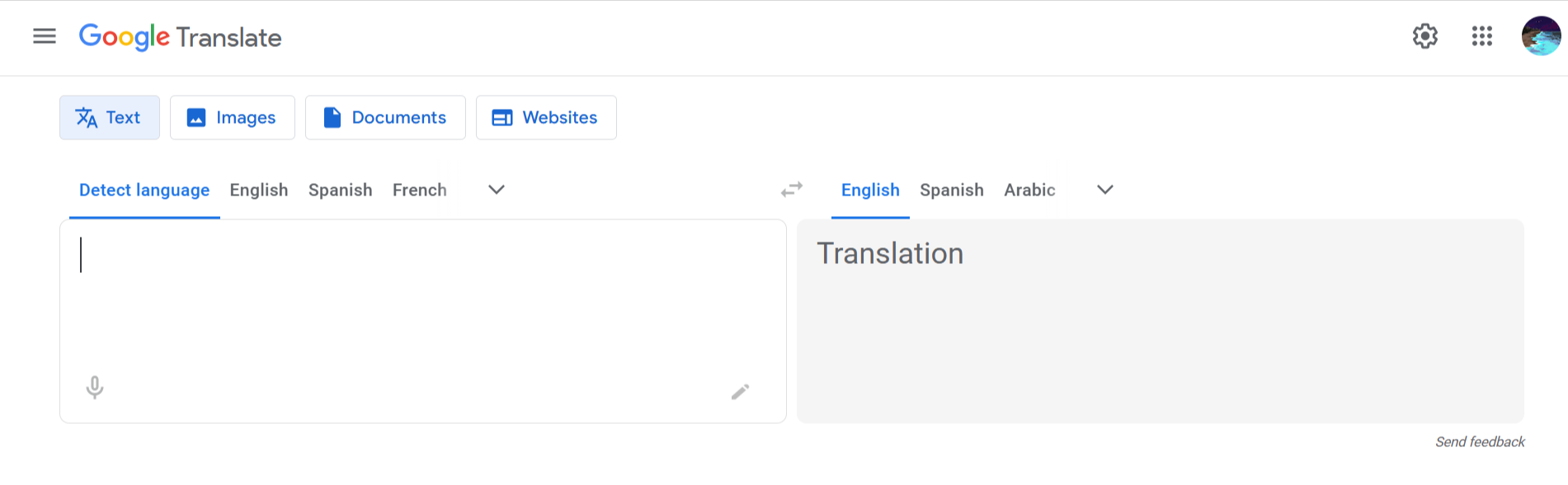Expand the target language list

click(1105, 190)
